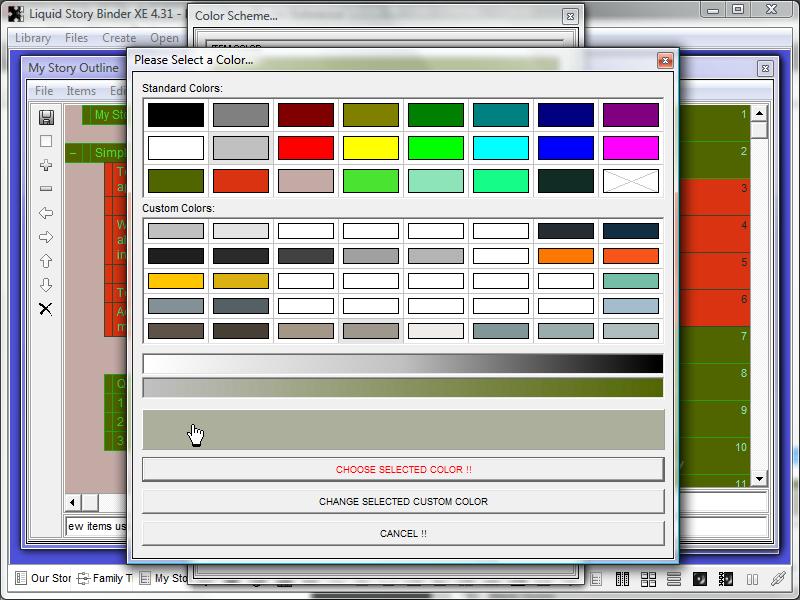Open the Create menu
Viewport: 800px width, 600px height.
(x=119, y=38)
